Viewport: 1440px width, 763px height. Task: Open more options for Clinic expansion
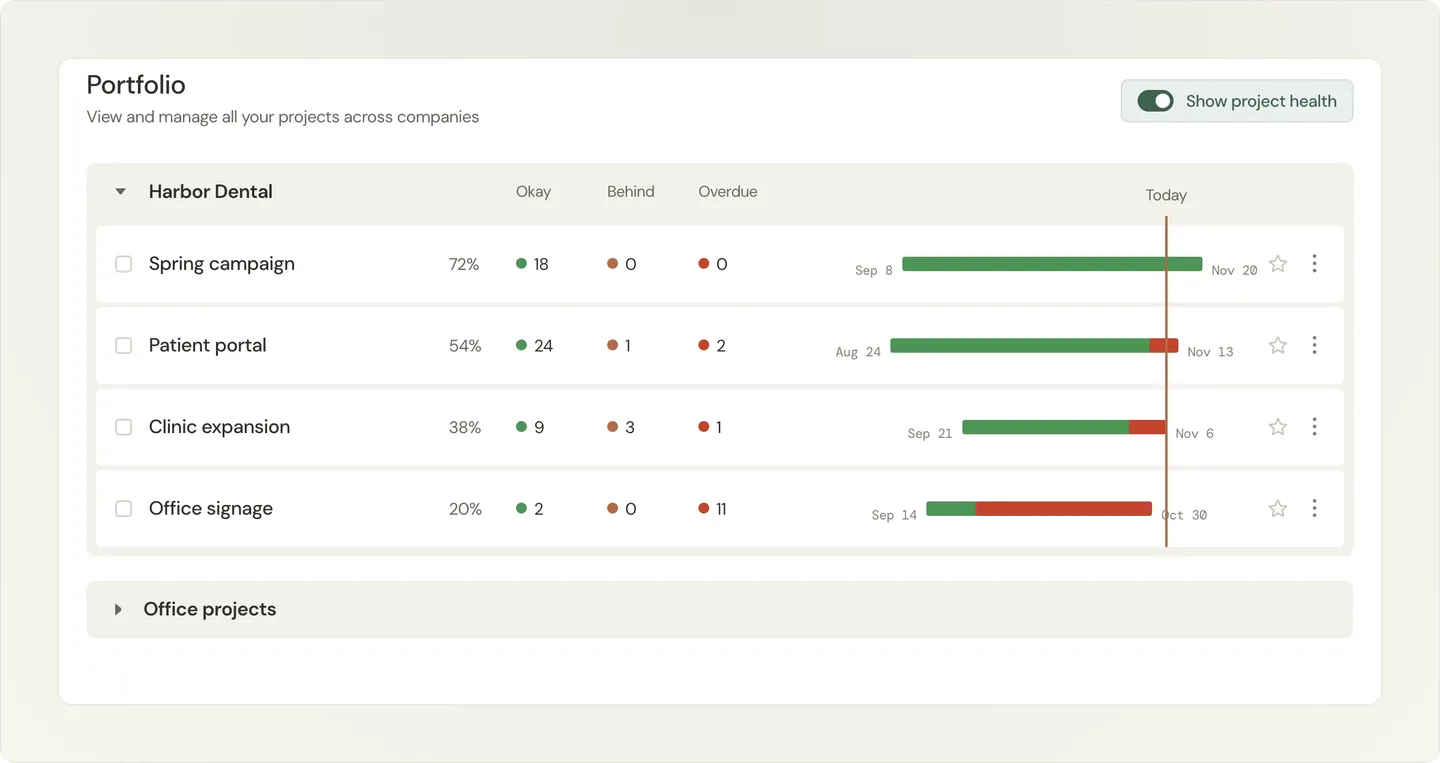click(x=1314, y=427)
